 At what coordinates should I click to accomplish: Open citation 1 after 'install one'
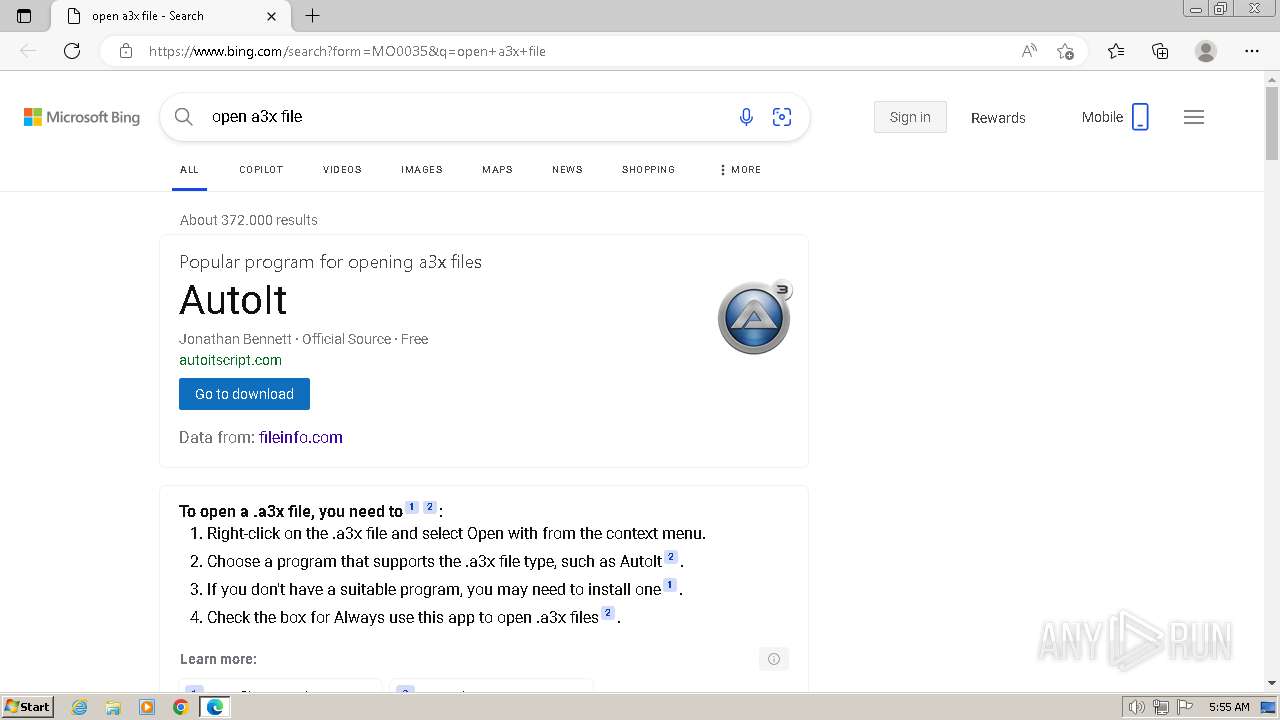tap(670, 585)
